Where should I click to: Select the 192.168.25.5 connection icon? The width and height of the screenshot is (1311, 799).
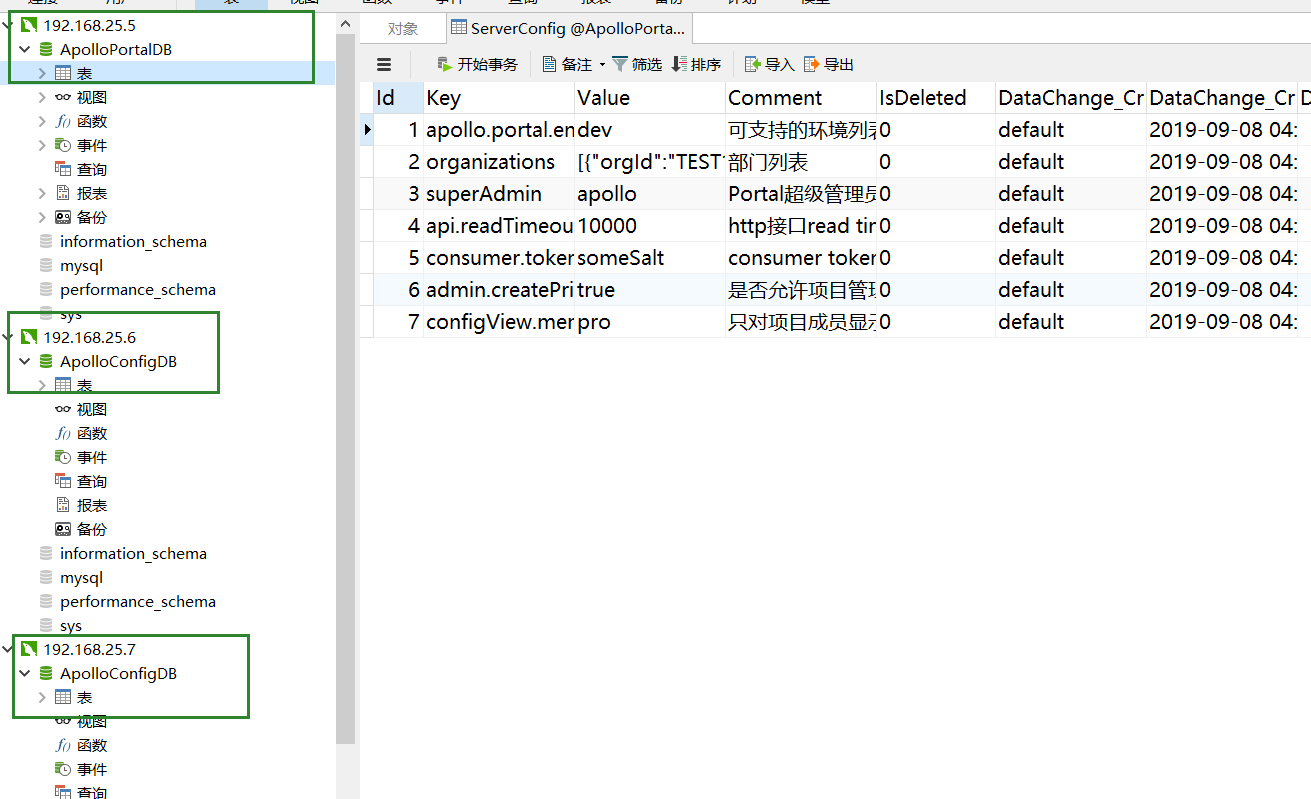click(x=29, y=25)
